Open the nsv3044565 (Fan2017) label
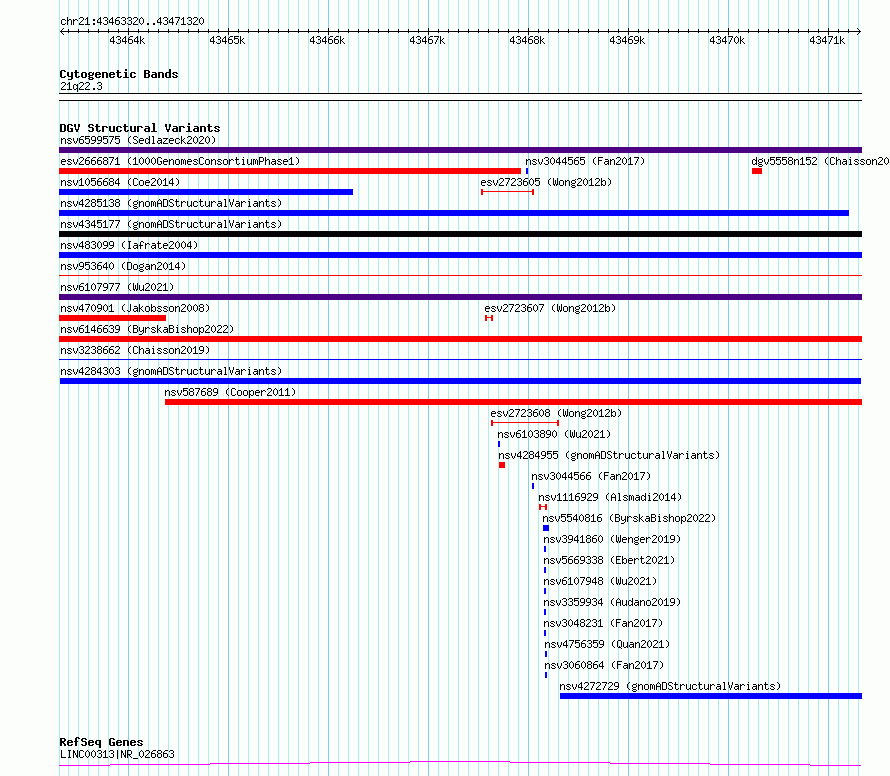 pyautogui.click(x=585, y=161)
